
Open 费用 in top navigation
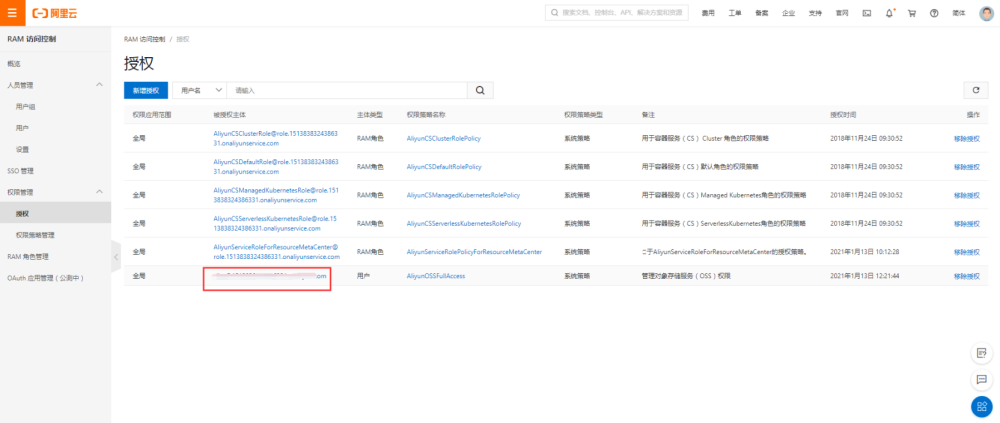(x=708, y=13)
